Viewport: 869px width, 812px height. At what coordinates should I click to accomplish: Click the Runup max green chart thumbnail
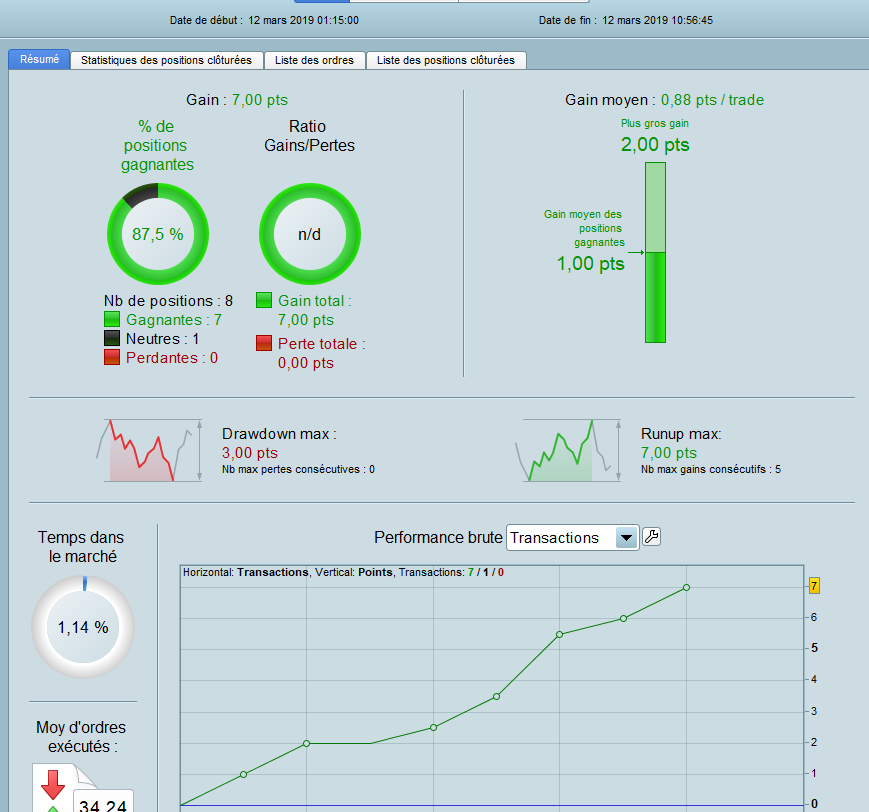click(x=568, y=450)
